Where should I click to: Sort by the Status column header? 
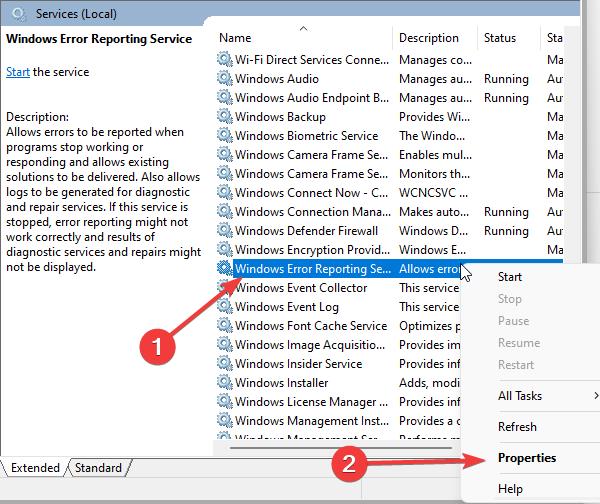pos(500,38)
